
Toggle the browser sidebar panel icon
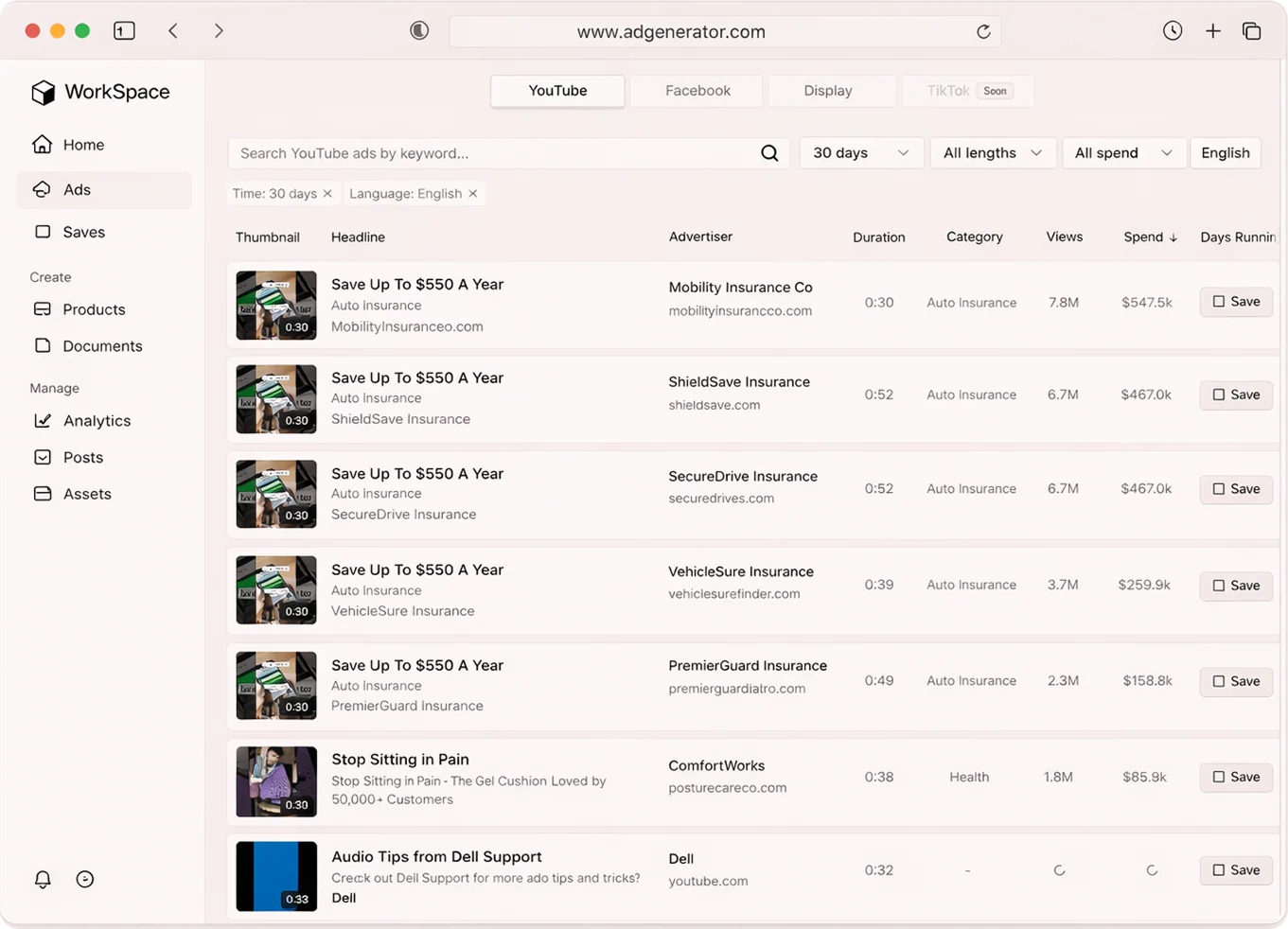tap(124, 31)
